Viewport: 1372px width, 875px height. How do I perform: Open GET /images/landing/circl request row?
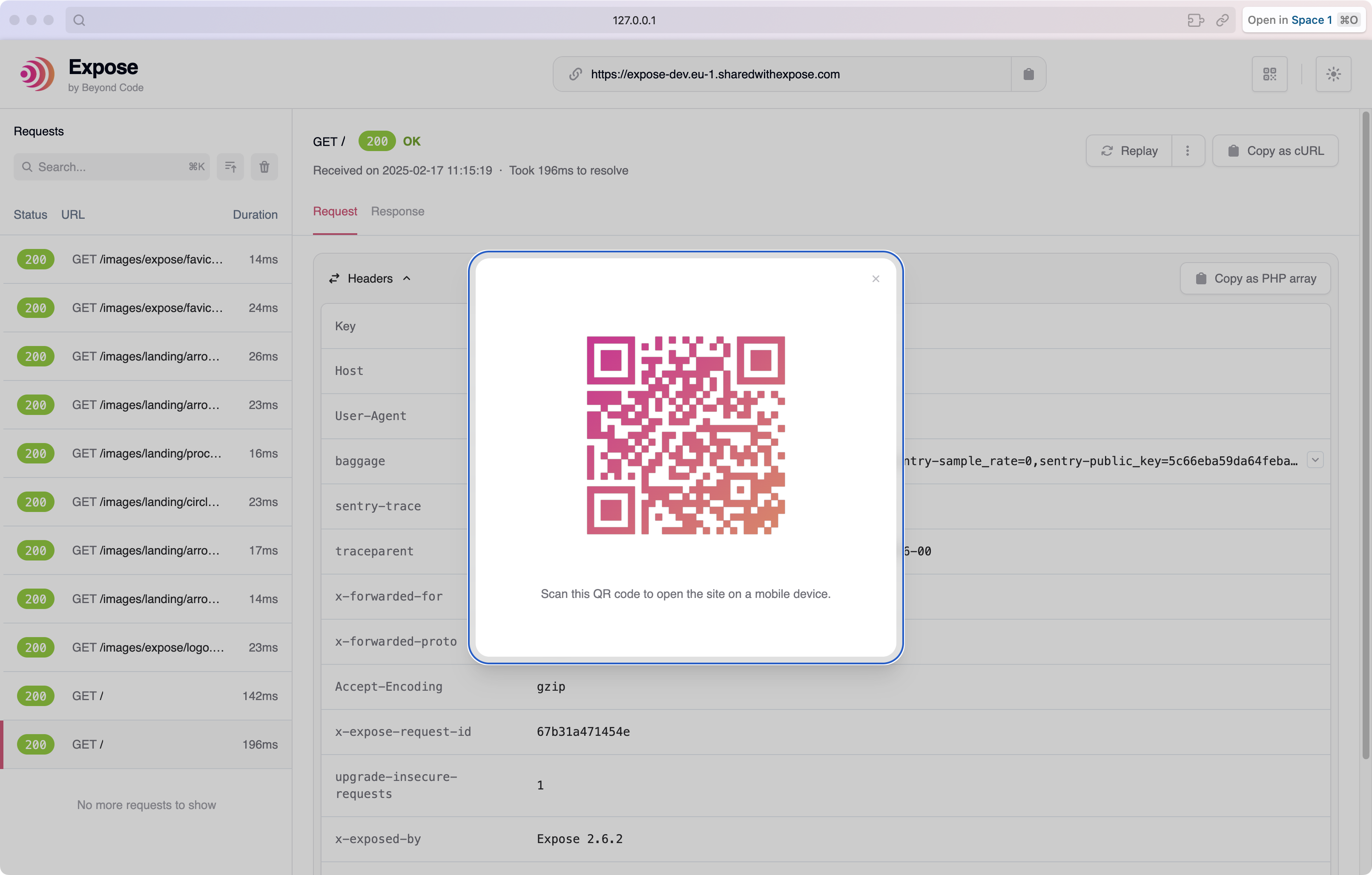click(146, 501)
